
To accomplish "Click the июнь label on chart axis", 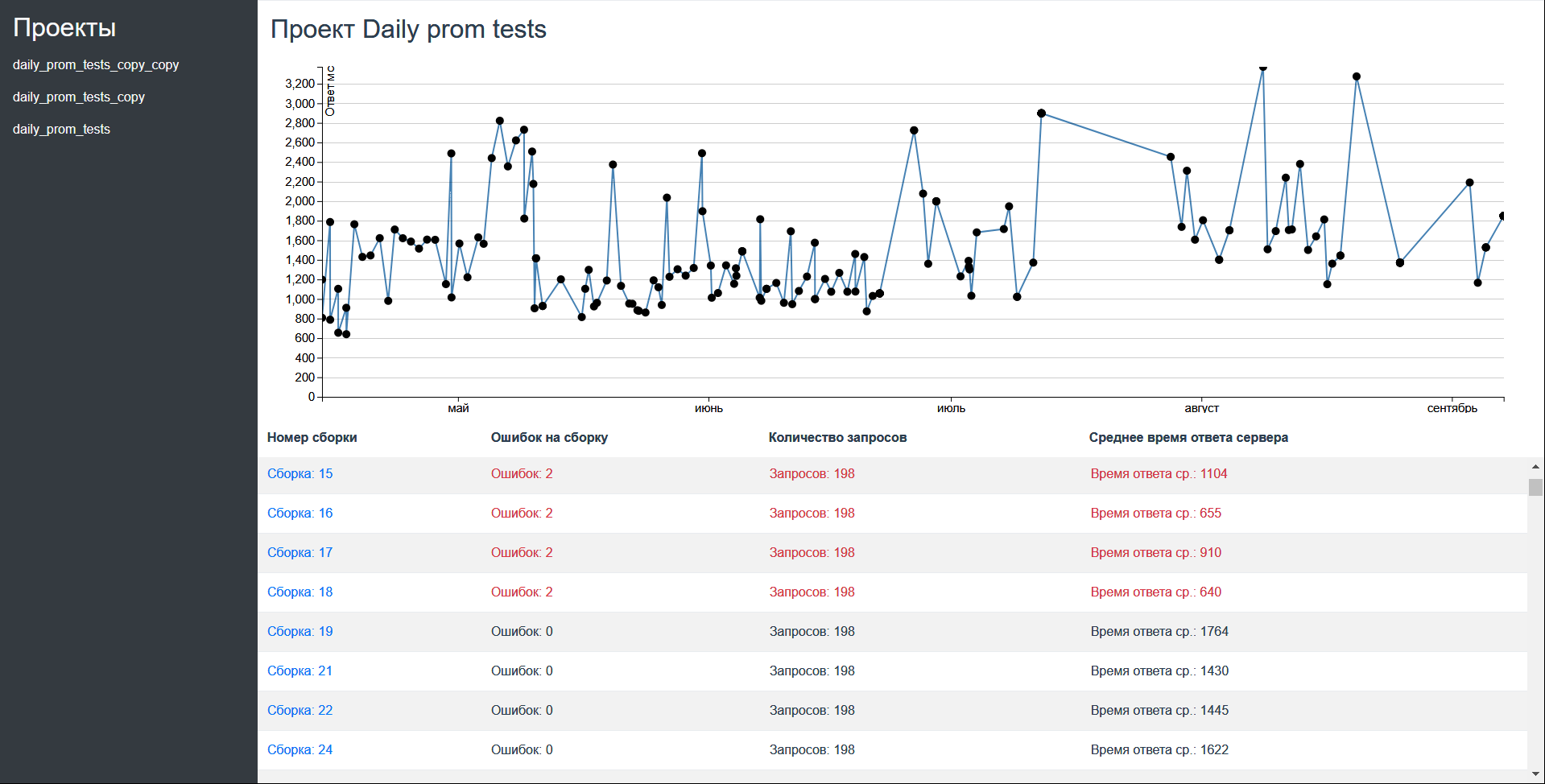I will click(x=708, y=408).
